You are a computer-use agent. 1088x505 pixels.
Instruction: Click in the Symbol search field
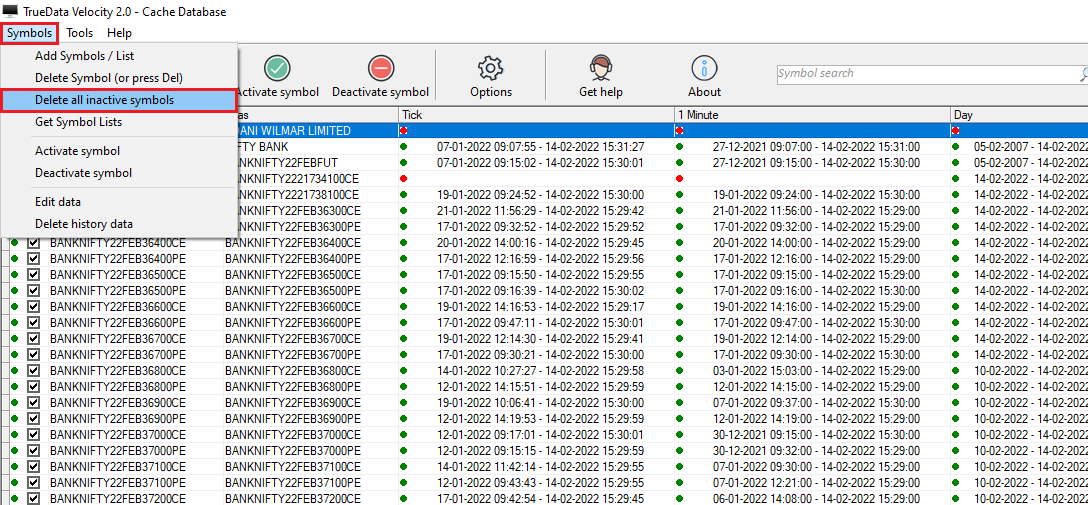(926, 74)
